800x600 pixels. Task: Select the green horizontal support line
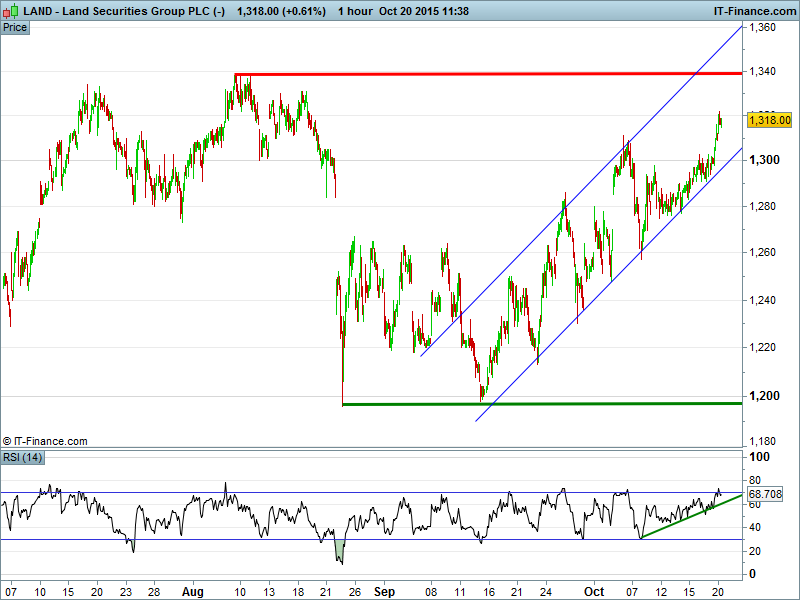540,404
